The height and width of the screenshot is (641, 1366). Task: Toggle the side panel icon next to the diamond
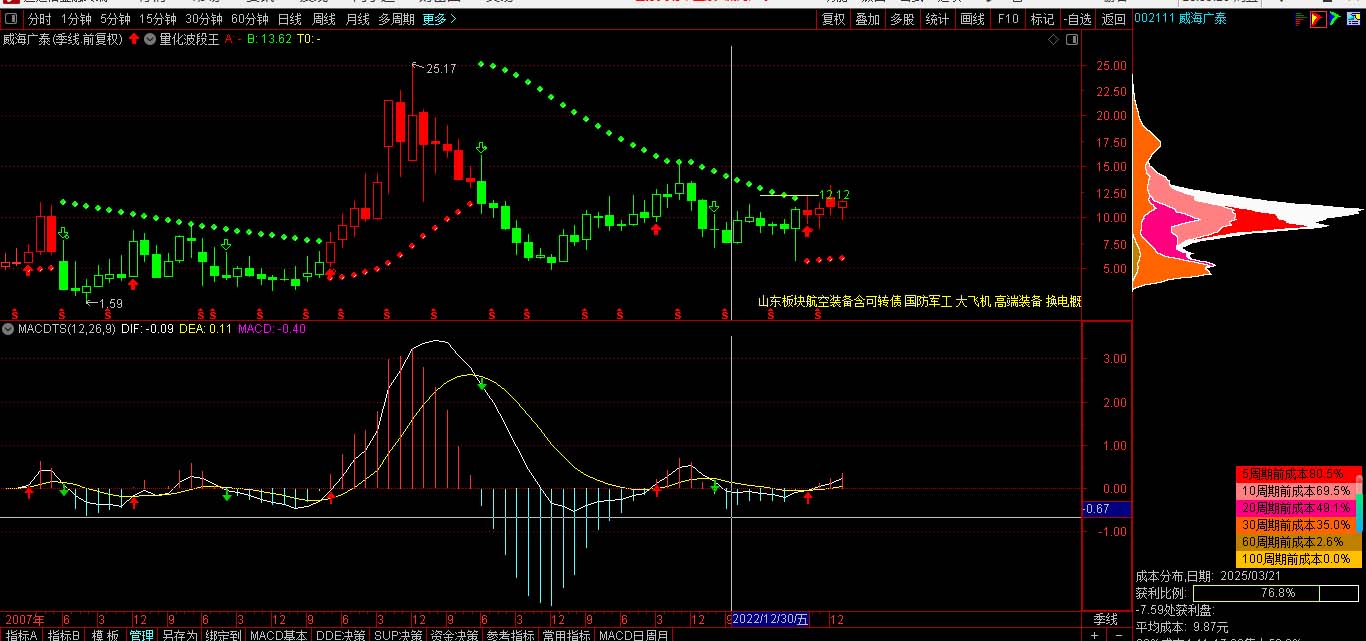tap(1072, 39)
